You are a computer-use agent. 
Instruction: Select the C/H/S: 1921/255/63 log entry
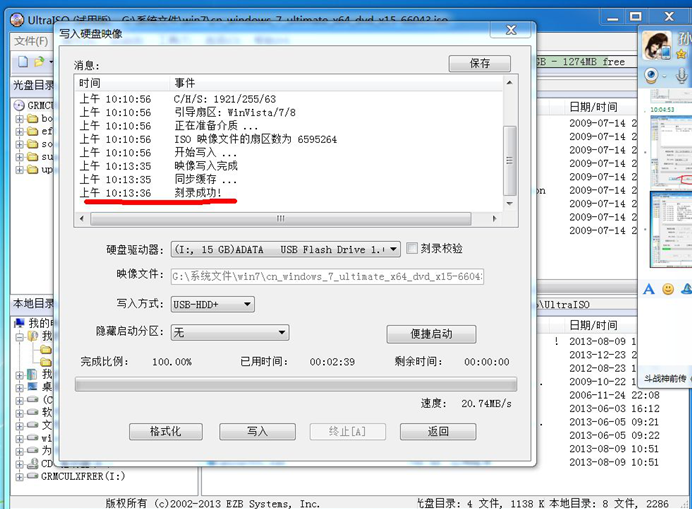click(x=225, y=99)
